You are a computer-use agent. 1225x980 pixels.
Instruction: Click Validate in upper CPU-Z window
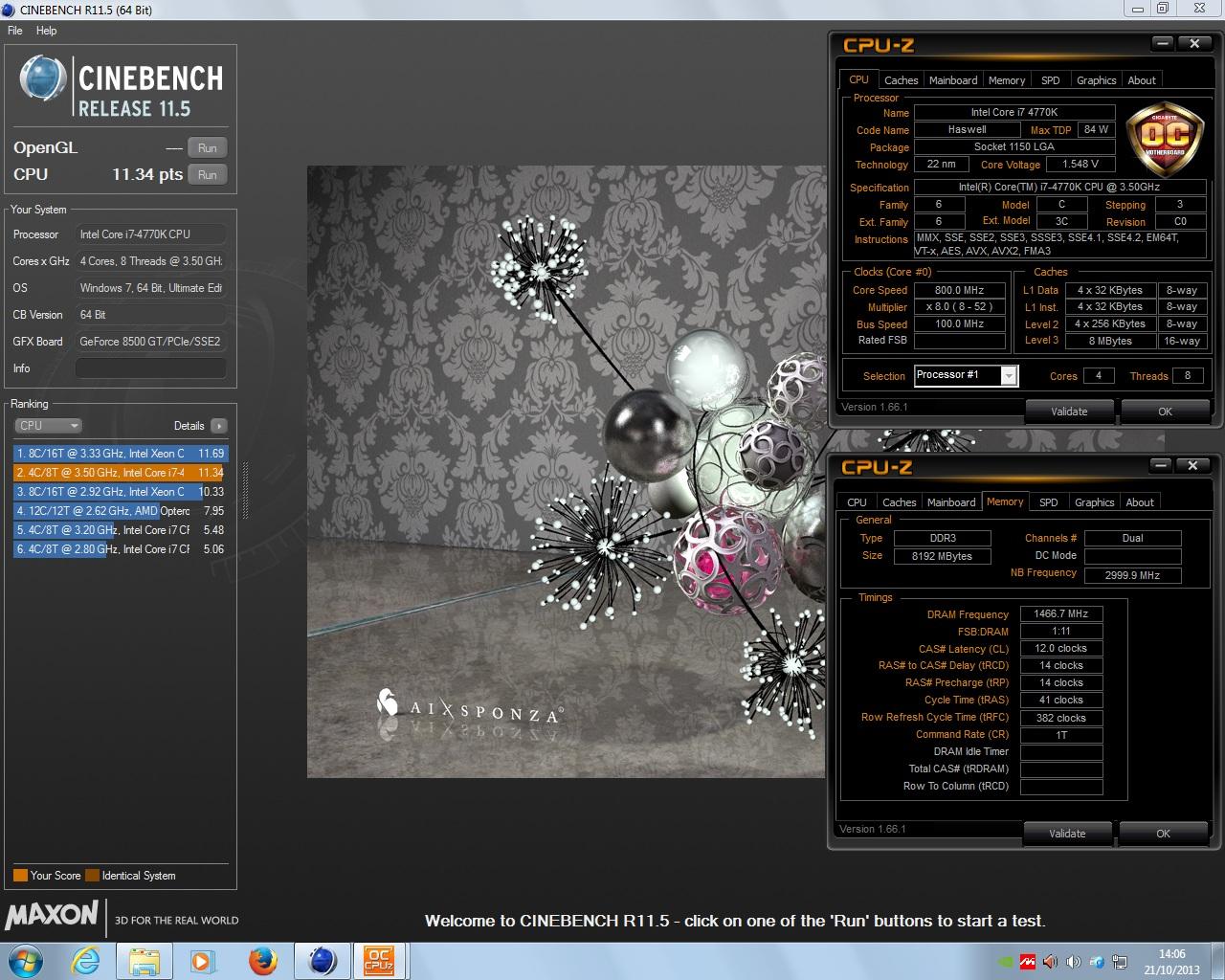(1069, 412)
